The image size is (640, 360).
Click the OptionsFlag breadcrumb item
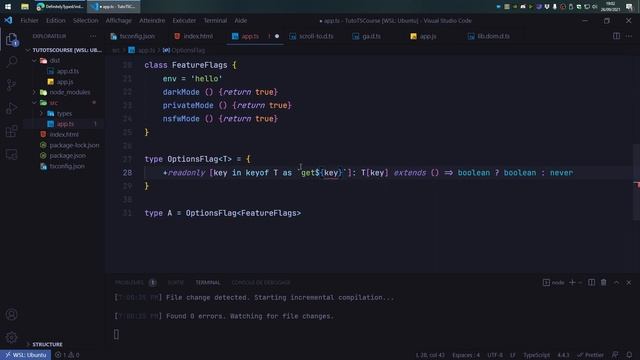coord(184,50)
